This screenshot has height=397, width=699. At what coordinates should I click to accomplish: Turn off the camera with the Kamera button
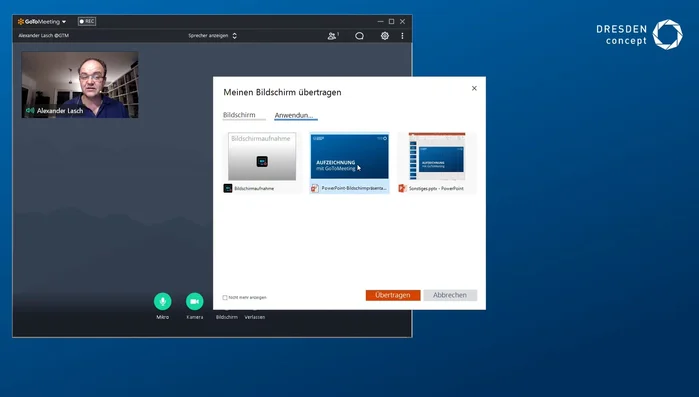pos(195,302)
